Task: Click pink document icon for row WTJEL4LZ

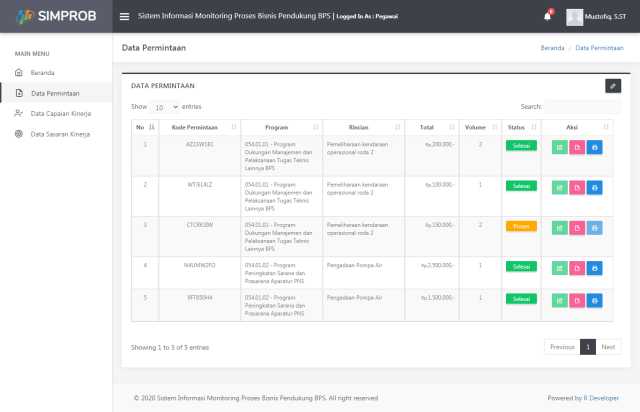Action: (x=577, y=187)
